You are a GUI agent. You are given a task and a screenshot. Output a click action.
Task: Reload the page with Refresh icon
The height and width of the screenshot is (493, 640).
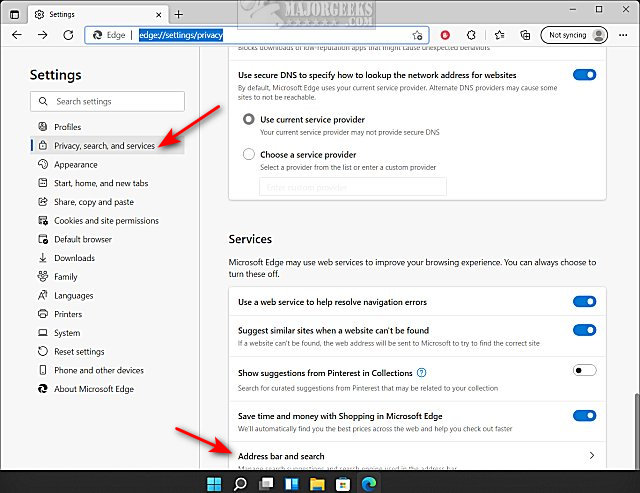(x=68, y=35)
